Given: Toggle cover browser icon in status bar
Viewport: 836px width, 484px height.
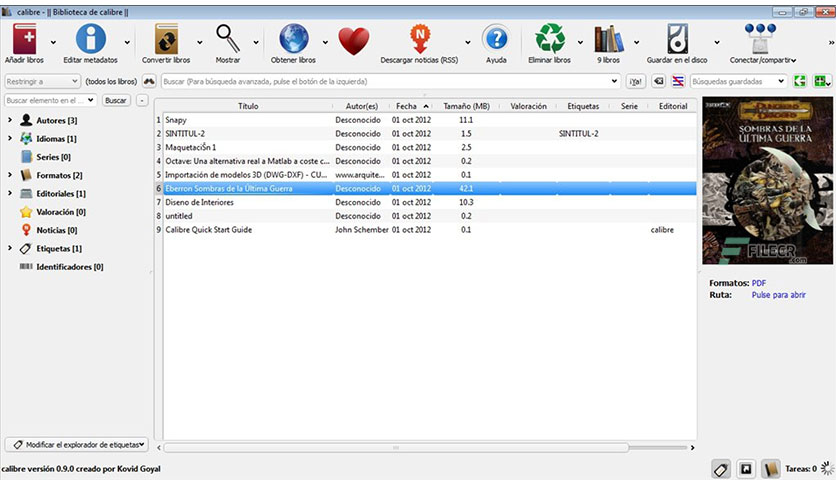Looking at the screenshot, I should coord(746,469).
